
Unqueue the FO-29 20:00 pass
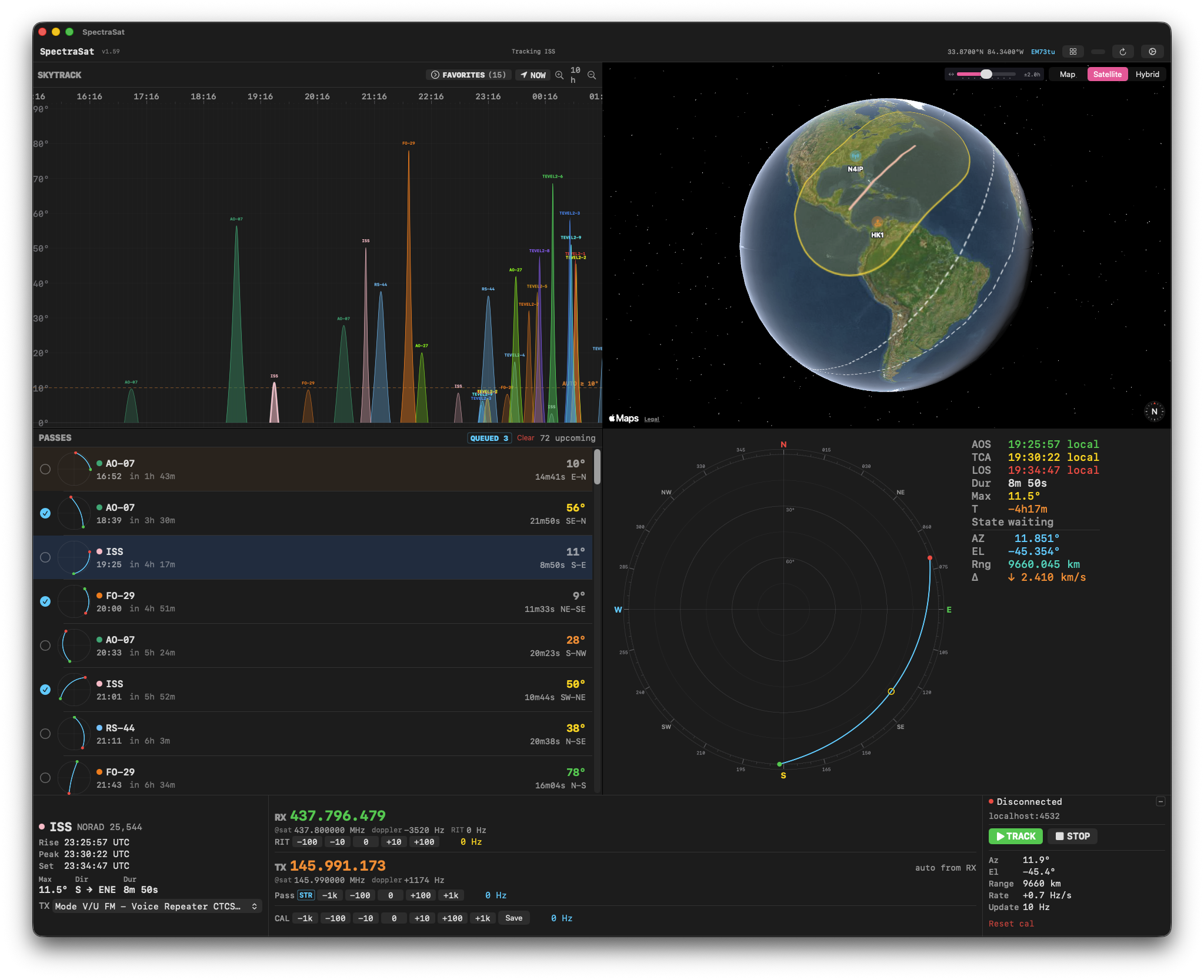click(45, 601)
